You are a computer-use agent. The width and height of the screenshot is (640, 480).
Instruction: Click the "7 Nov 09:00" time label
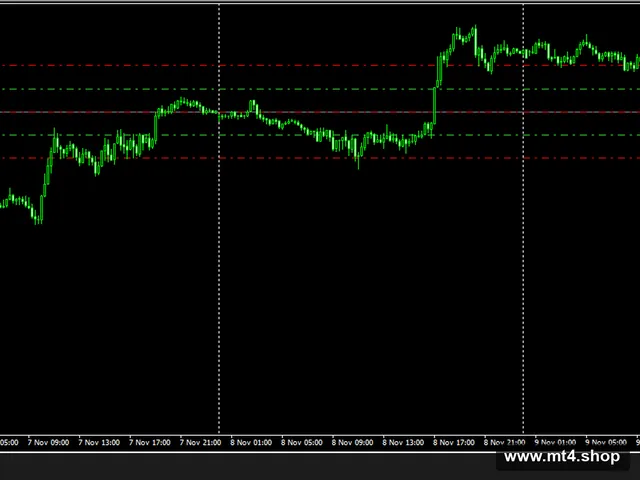[x=48, y=442]
